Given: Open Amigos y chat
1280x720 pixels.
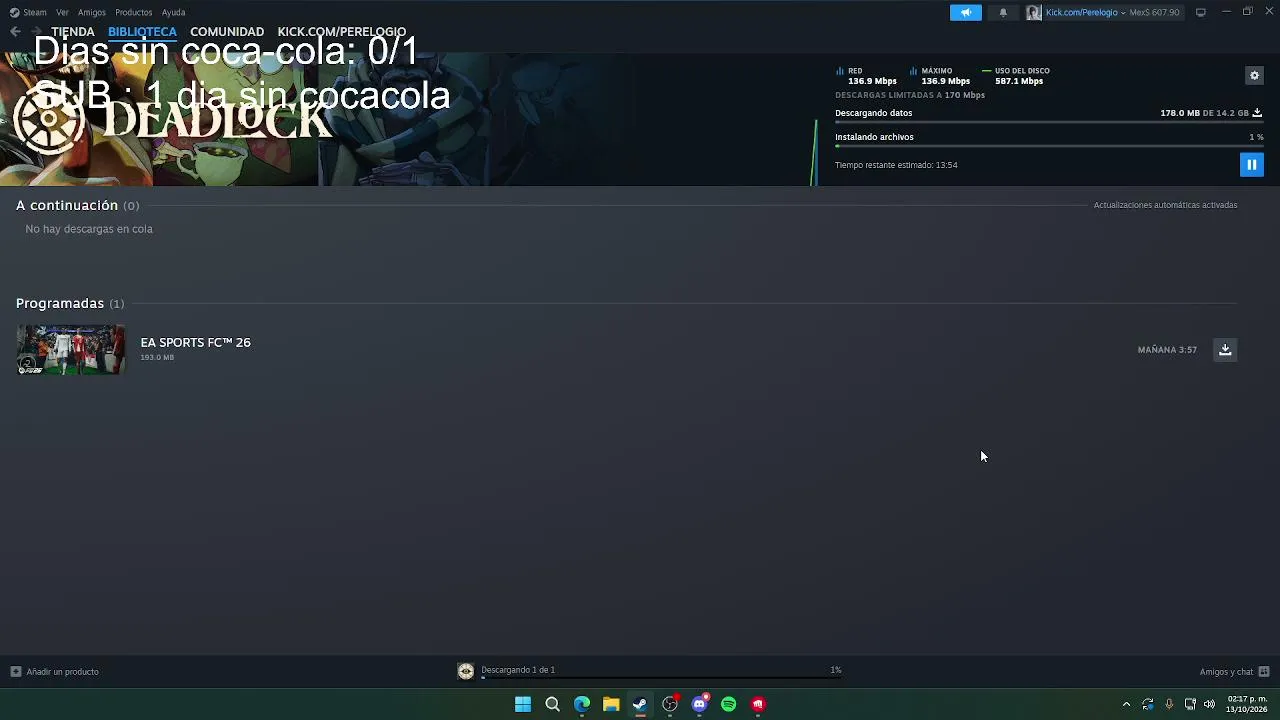Looking at the screenshot, I should tap(1234, 672).
